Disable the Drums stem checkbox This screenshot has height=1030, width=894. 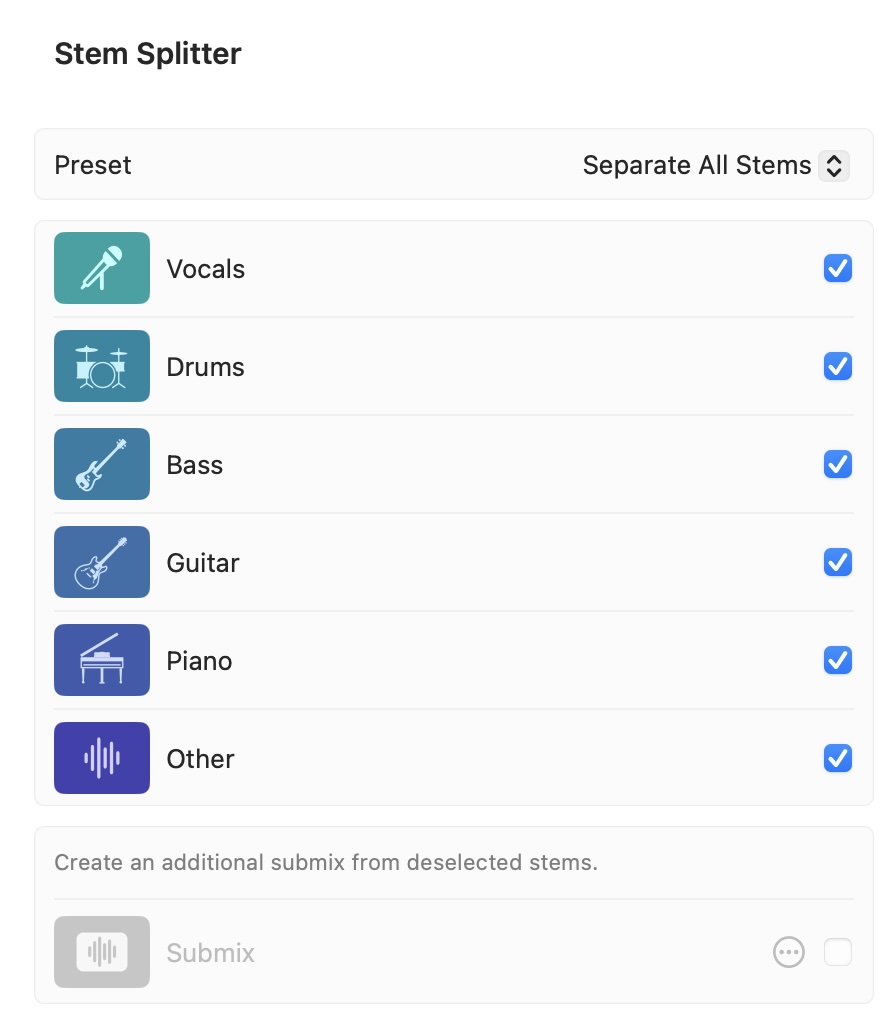(838, 366)
